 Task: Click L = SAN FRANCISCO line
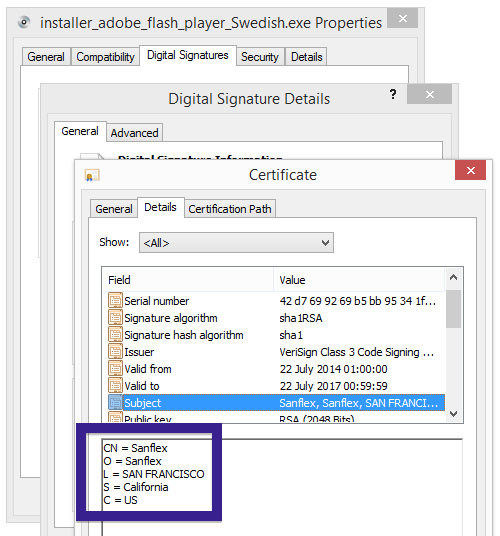point(154,474)
